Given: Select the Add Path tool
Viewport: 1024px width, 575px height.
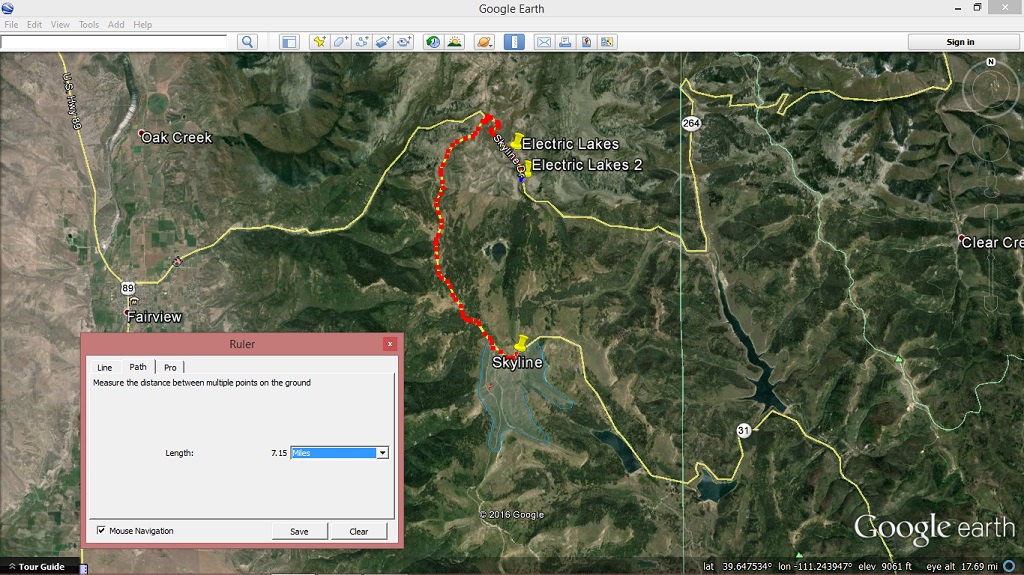Looking at the screenshot, I should [361, 42].
